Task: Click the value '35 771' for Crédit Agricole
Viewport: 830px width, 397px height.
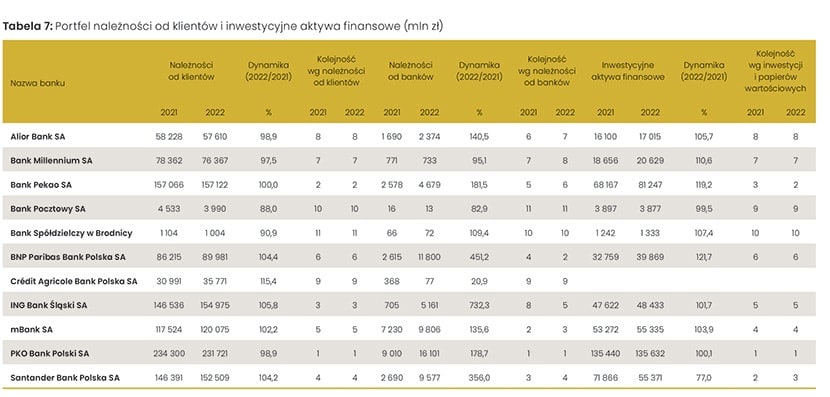Action: click(x=214, y=281)
